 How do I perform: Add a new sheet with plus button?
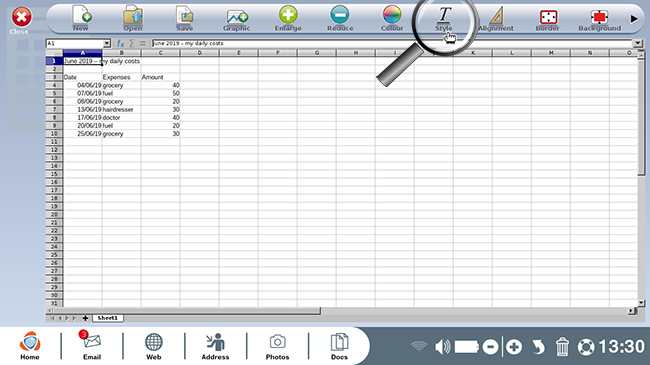pyautogui.click(x=85, y=318)
